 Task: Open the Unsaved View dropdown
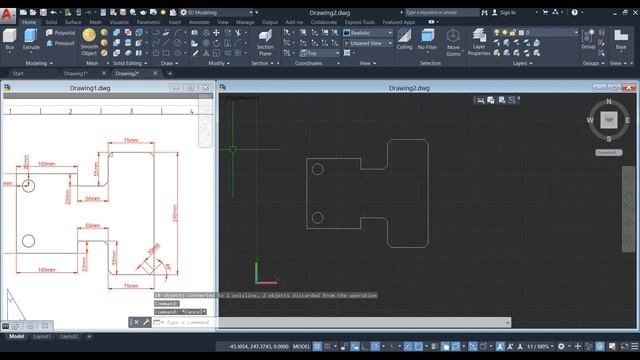pos(368,43)
